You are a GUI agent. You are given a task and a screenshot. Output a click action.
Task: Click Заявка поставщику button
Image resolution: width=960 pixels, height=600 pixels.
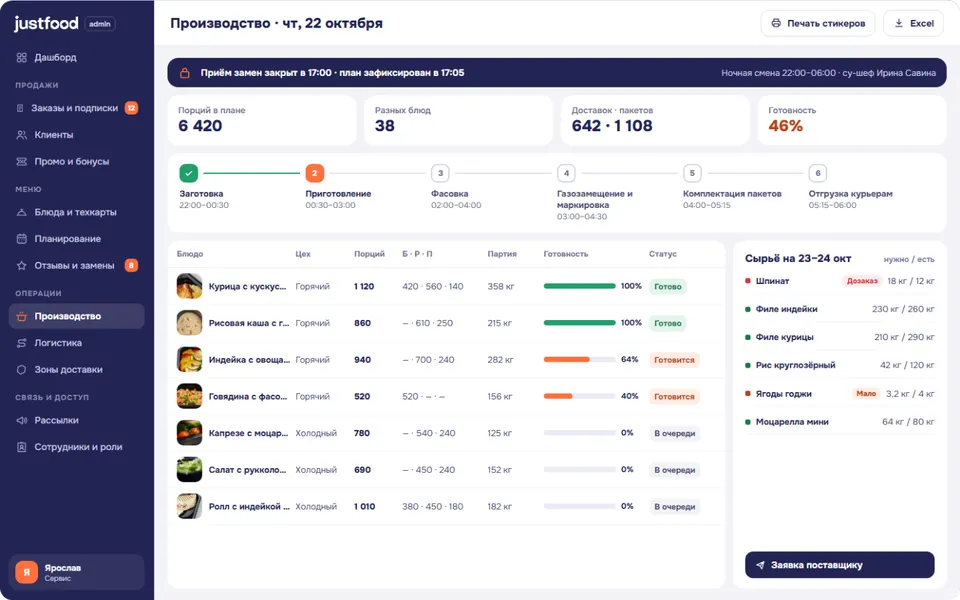(839, 565)
